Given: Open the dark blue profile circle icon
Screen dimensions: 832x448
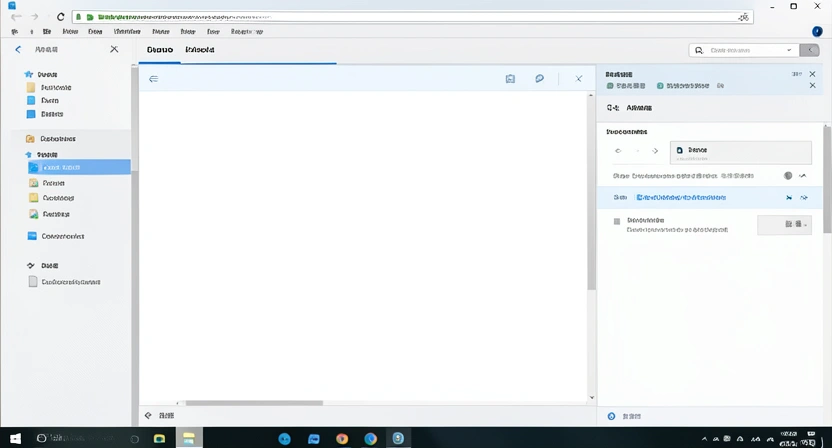Looking at the screenshot, I should (x=817, y=31).
